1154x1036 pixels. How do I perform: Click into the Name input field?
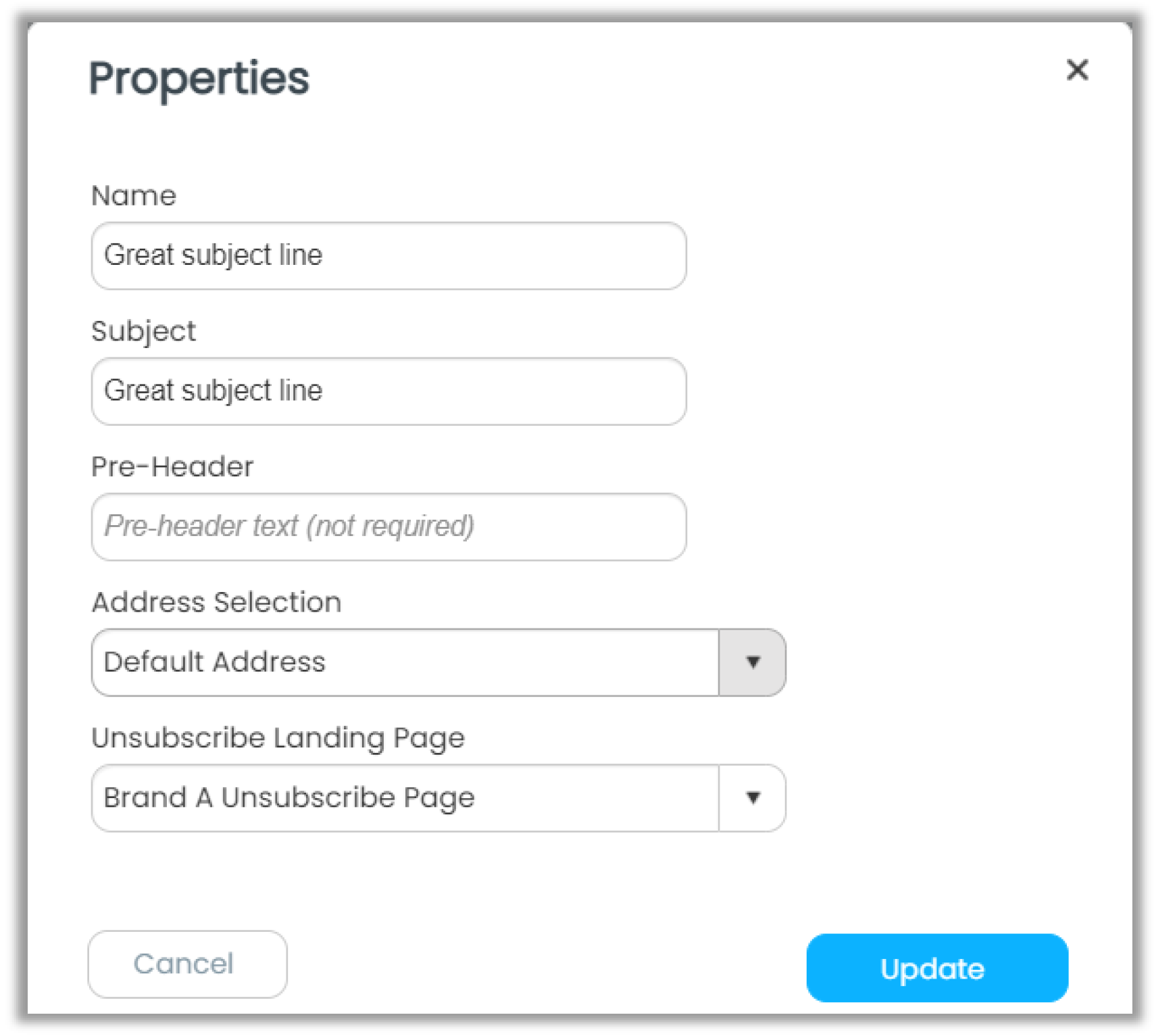389,256
